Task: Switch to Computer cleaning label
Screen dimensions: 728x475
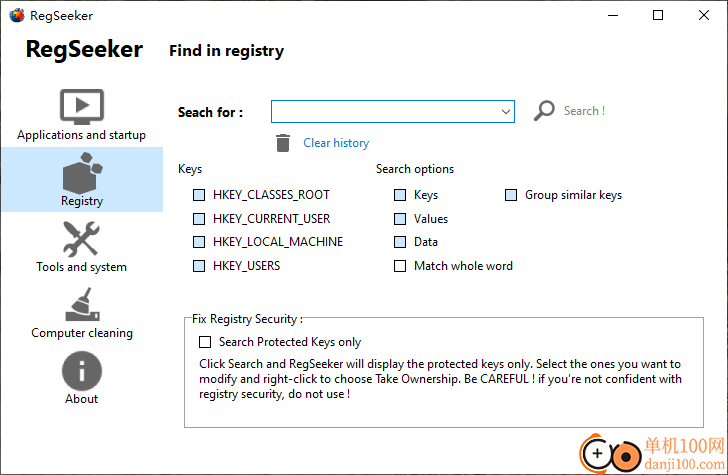Action: coord(82,333)
